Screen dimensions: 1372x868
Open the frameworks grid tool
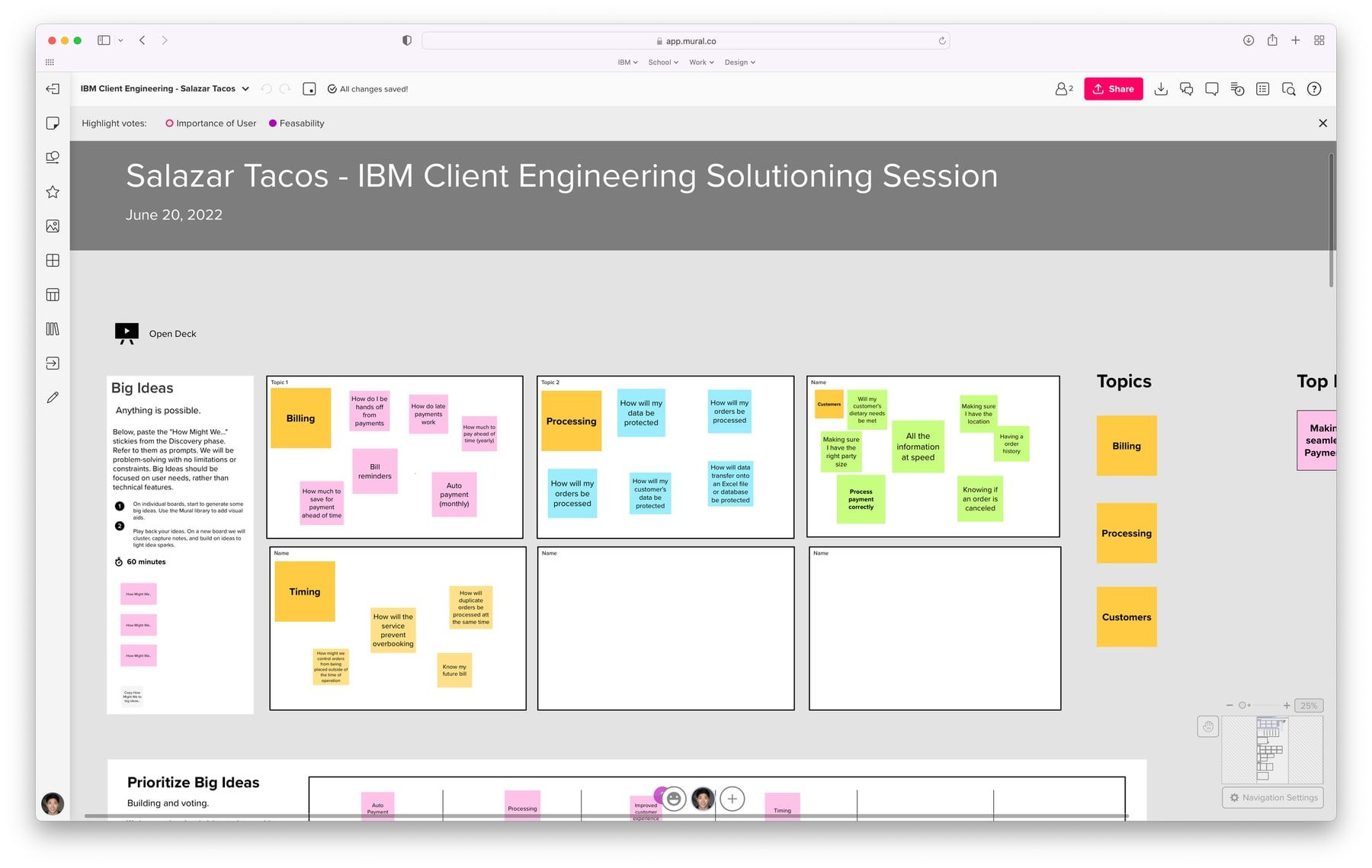tap(53, 261)
